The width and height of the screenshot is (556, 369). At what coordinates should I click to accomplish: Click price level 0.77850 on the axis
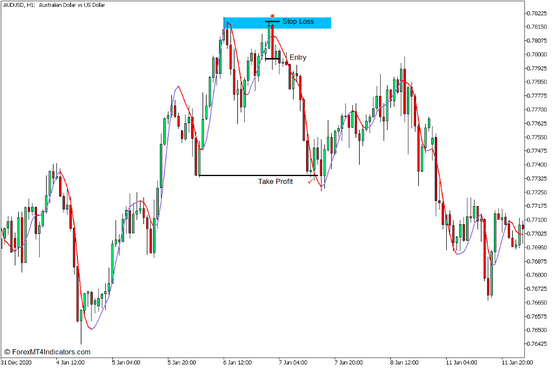[536, 82]
